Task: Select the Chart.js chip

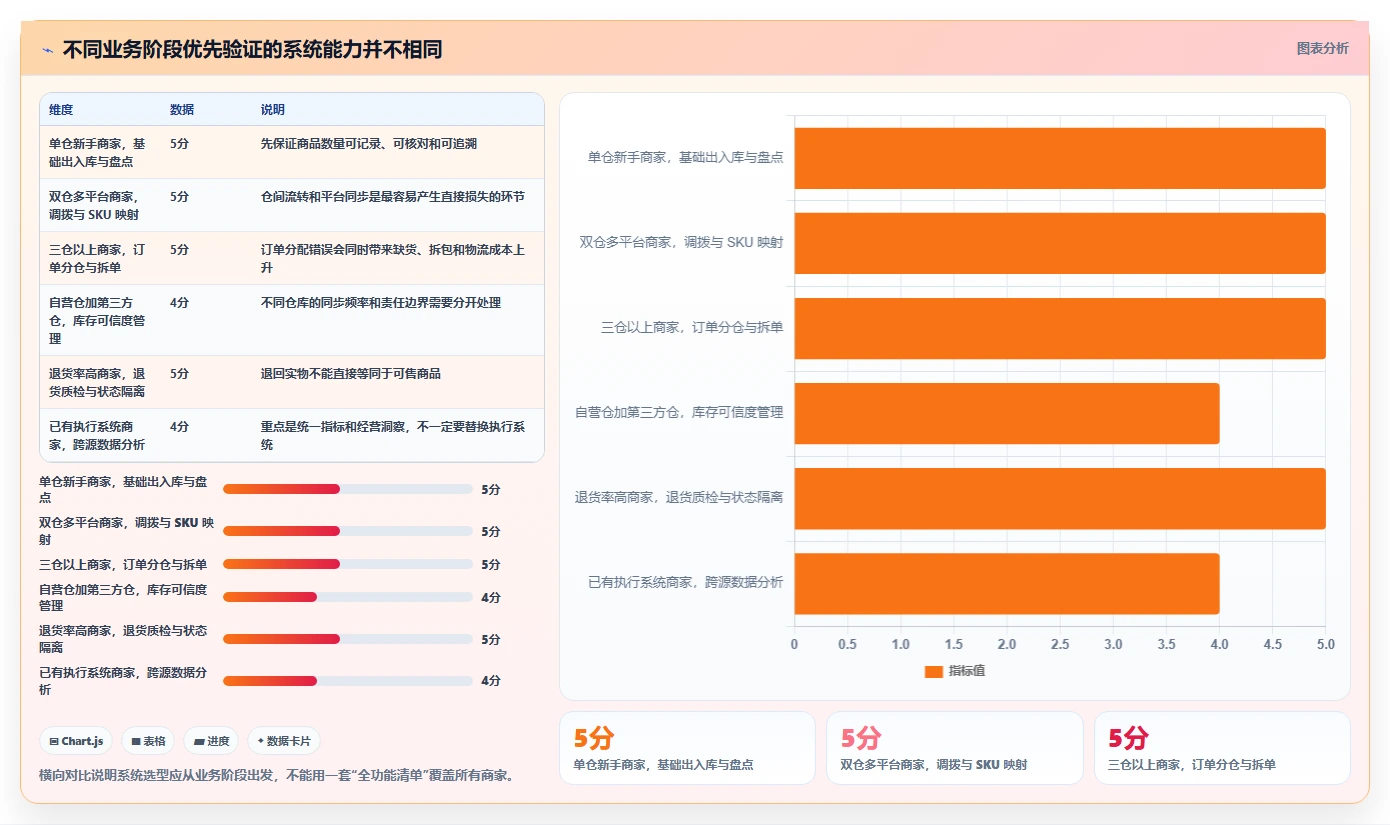Action: tap(77, 741)
